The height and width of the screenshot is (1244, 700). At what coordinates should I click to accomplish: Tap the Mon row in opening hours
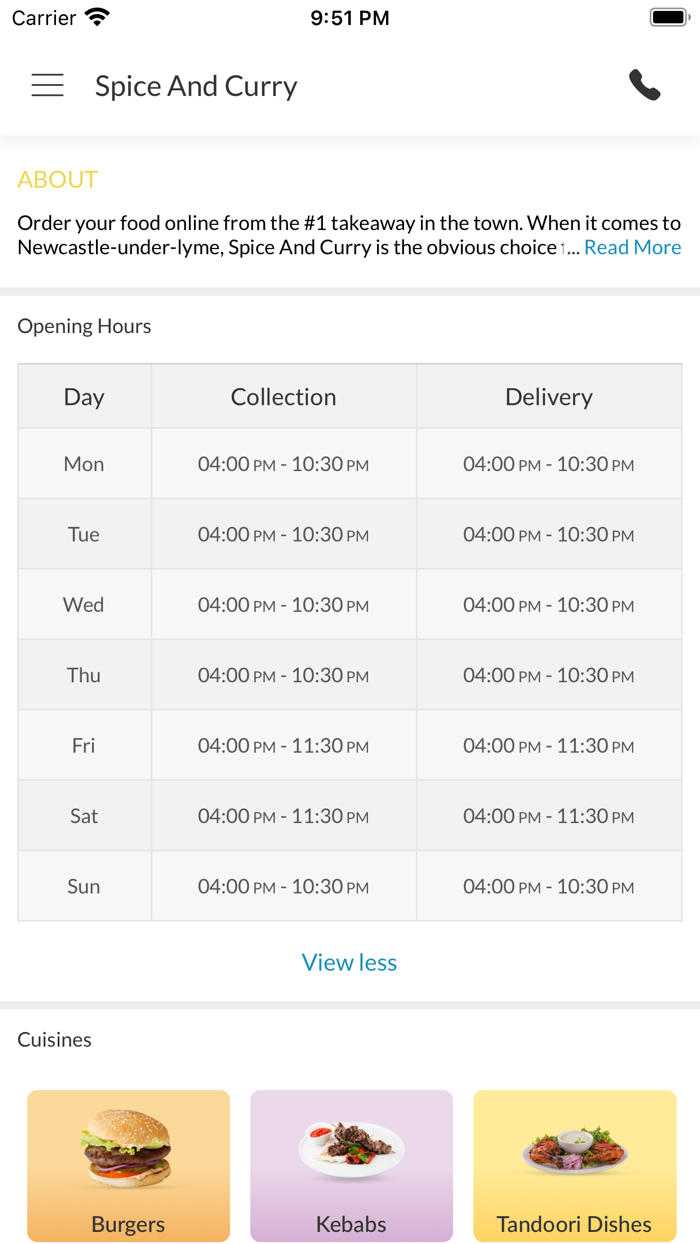(84, 464)
